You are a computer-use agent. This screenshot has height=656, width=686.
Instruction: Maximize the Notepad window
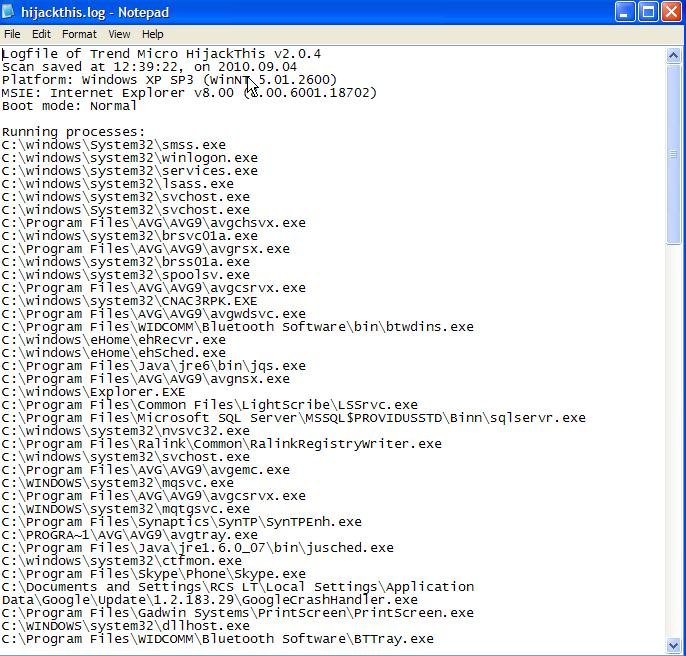tap(648, 12)
